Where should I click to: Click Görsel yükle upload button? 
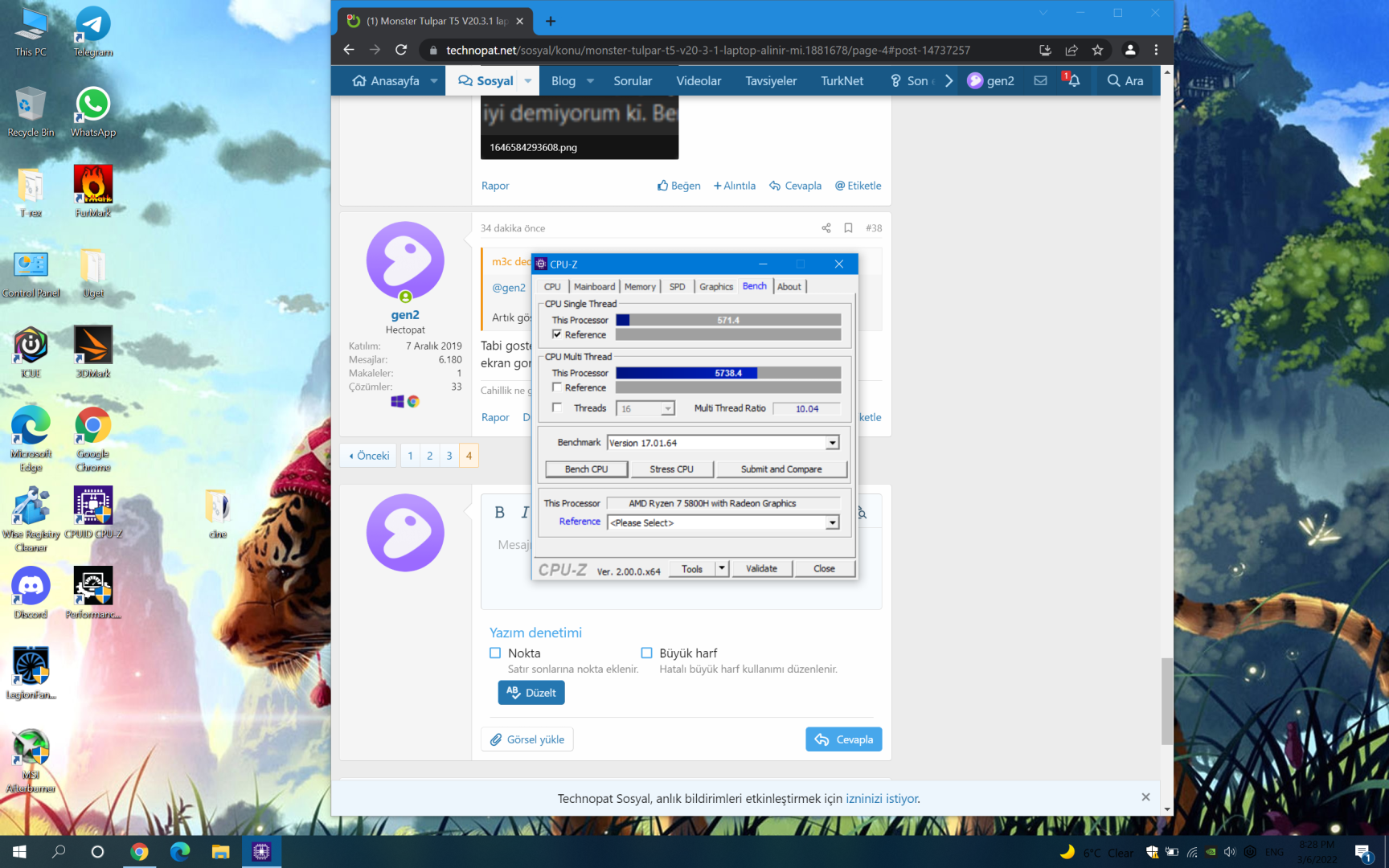pyautogui.click(x=527, y=739)
